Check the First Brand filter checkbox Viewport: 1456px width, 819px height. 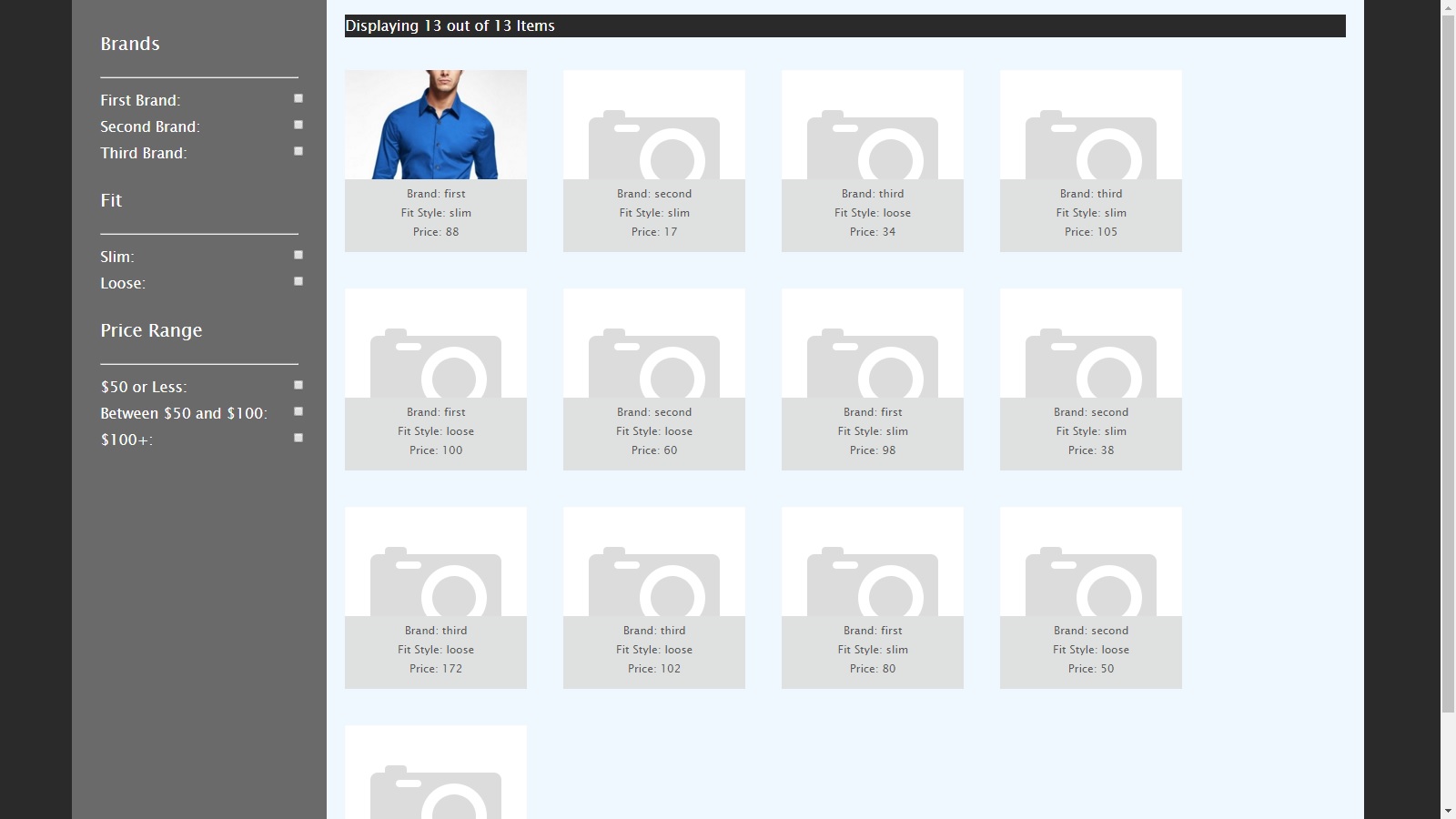pos(298,98)
